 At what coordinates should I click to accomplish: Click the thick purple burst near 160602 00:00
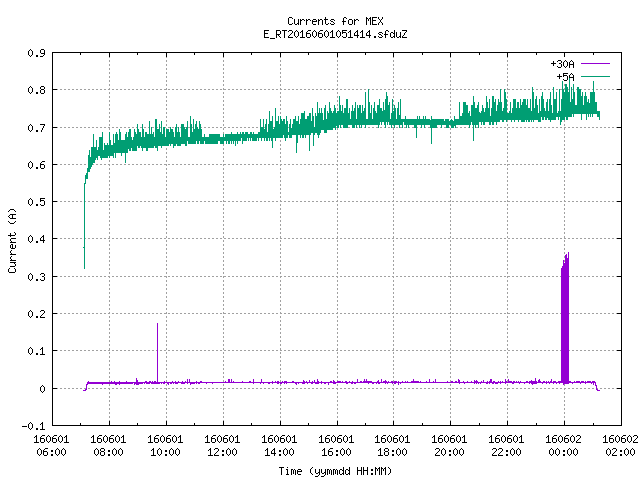[x=565, y=318]
